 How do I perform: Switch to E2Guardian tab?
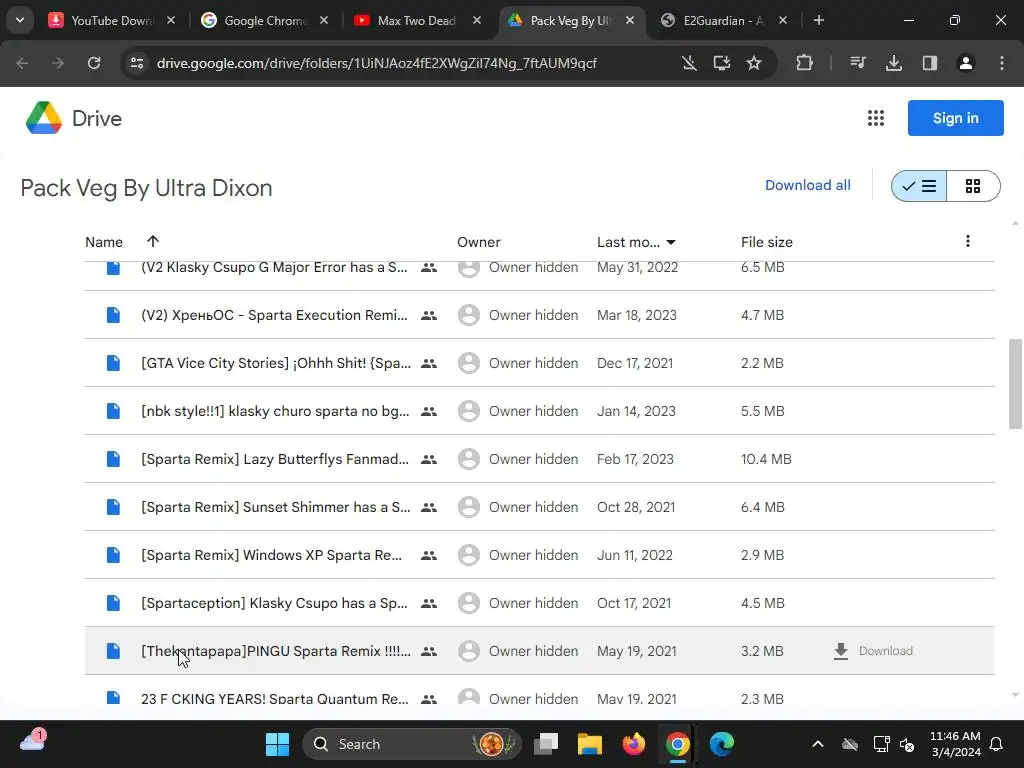click(725, 20)
